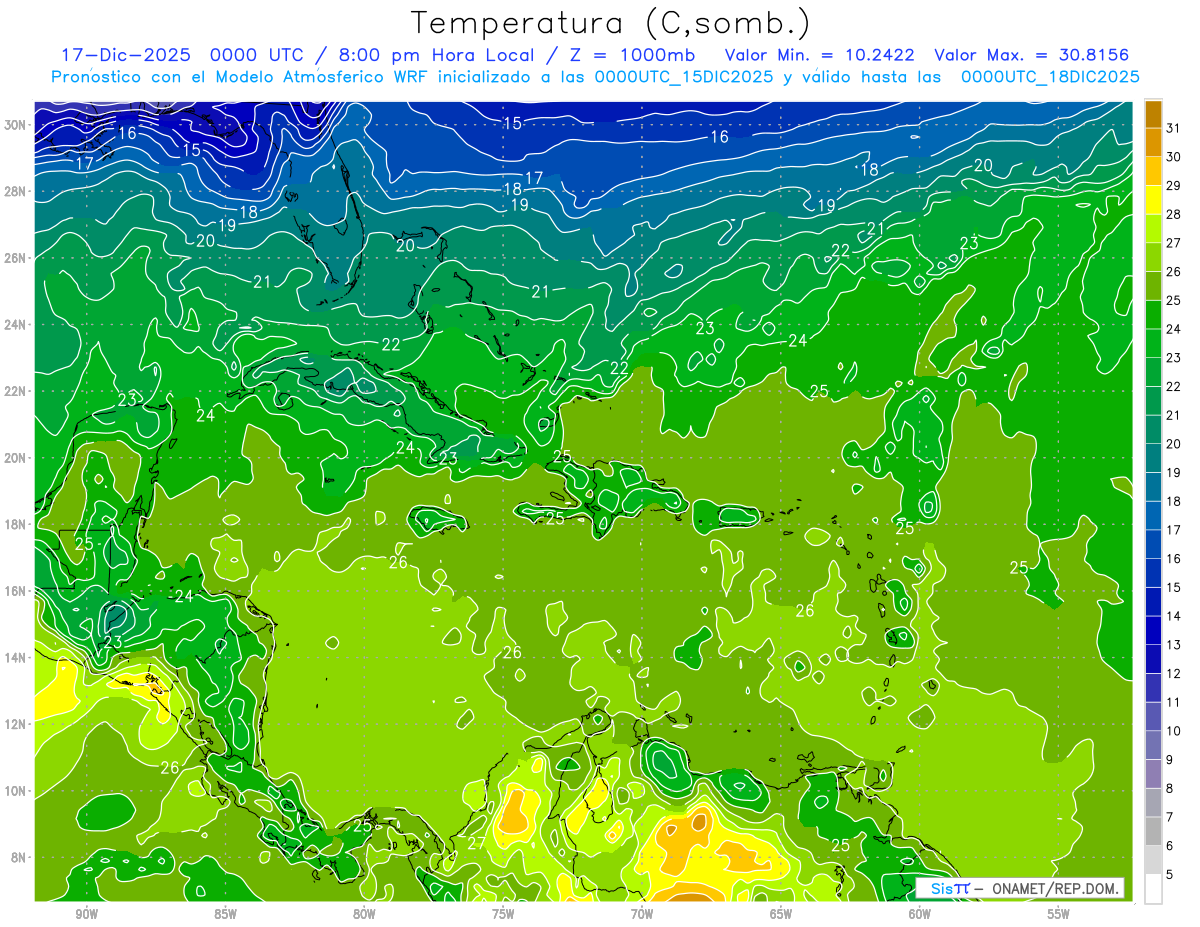Click colorbar legend label '29'
This screenshot has height=927, width=1200.
point(1174,186)
